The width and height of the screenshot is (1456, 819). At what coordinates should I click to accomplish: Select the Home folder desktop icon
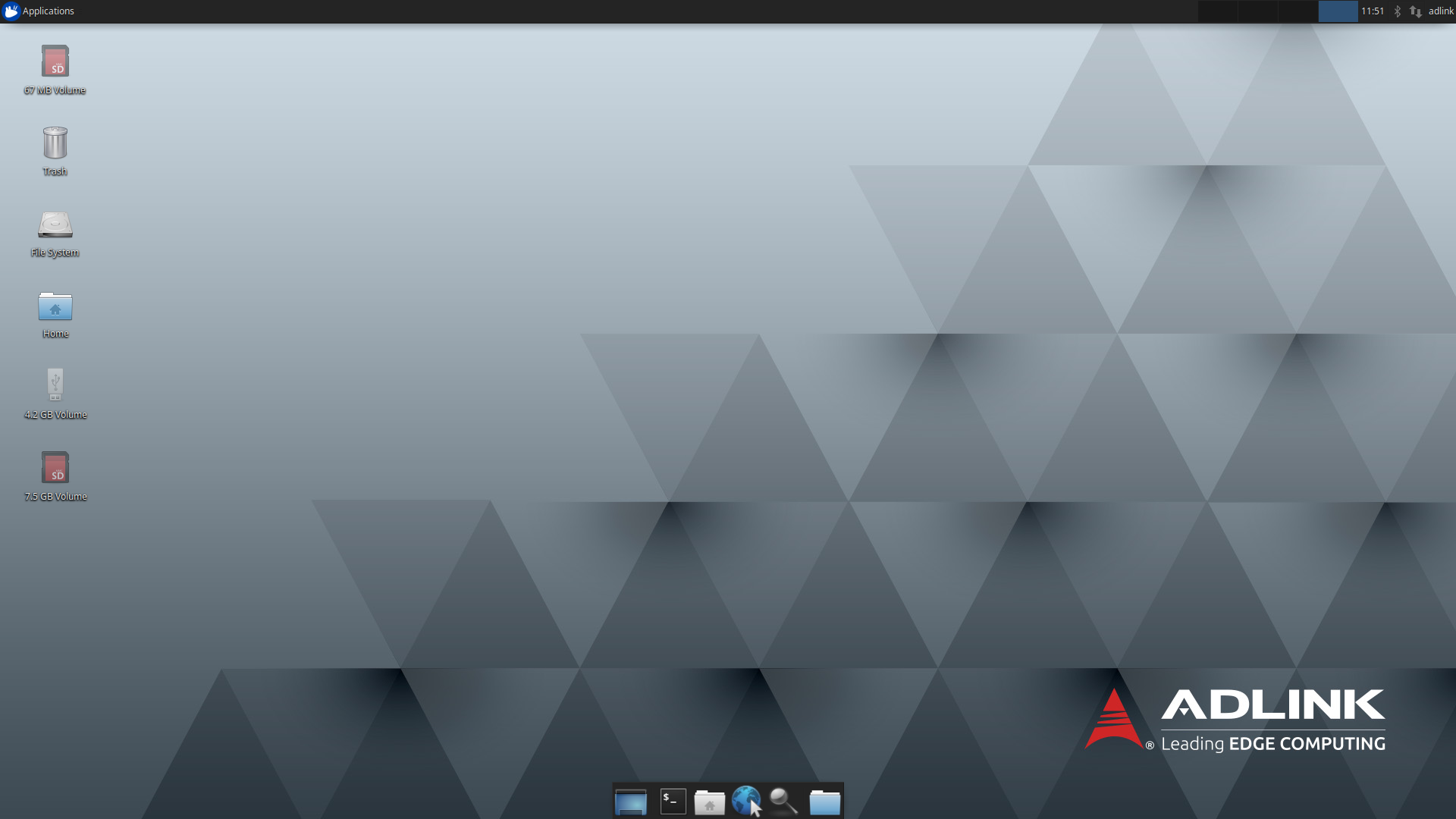[55, 306]
